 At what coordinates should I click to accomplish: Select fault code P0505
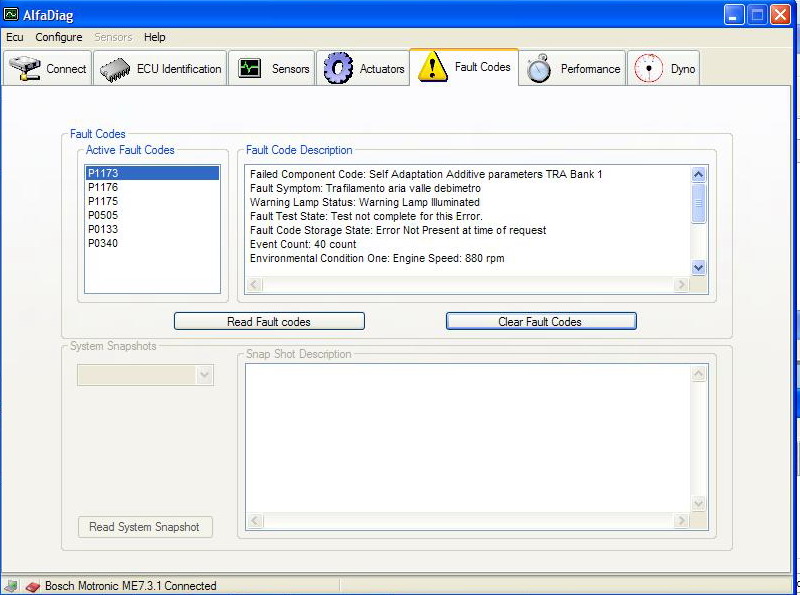pos(103,215)
